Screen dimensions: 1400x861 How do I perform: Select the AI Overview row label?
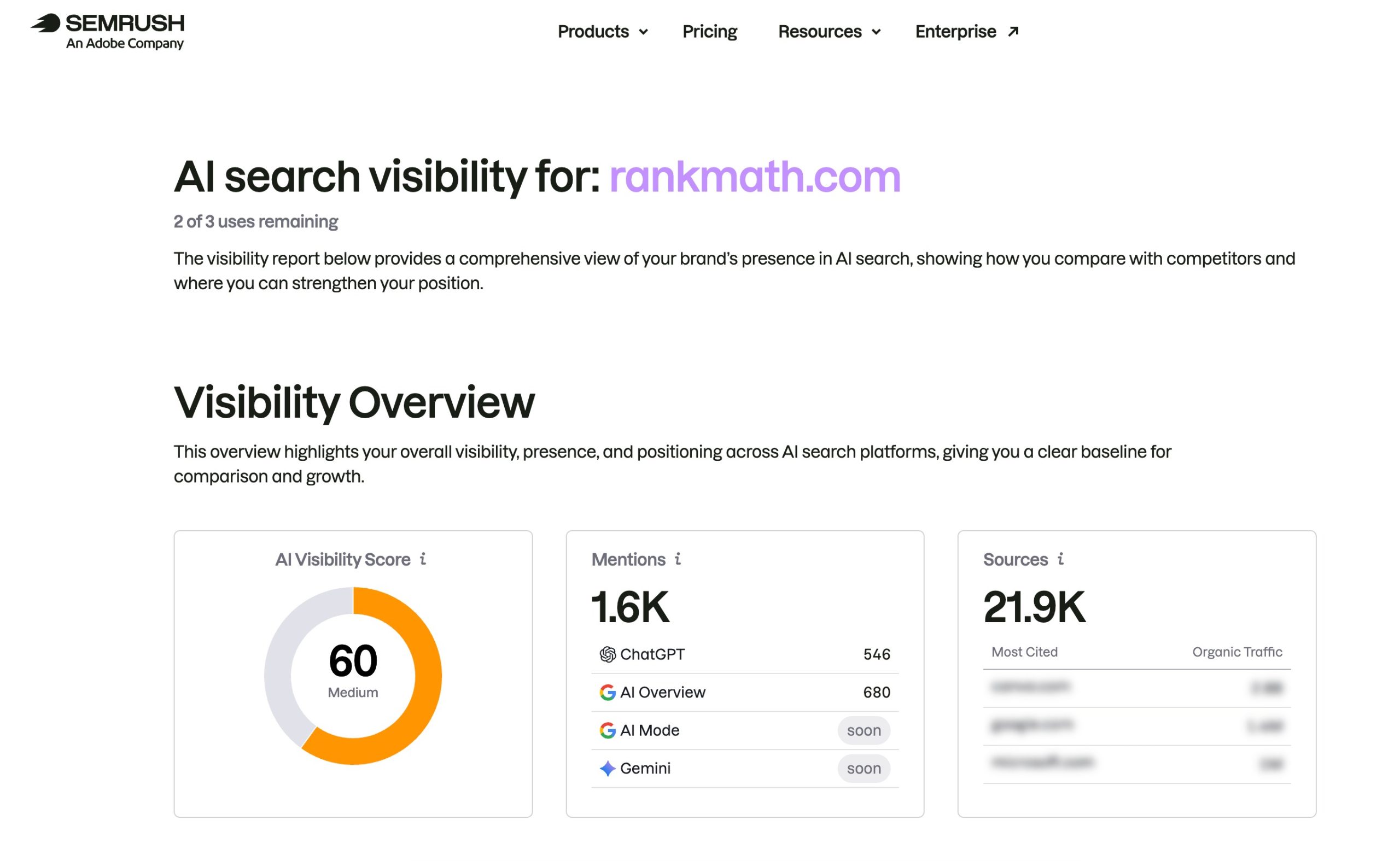pos(662,693)
